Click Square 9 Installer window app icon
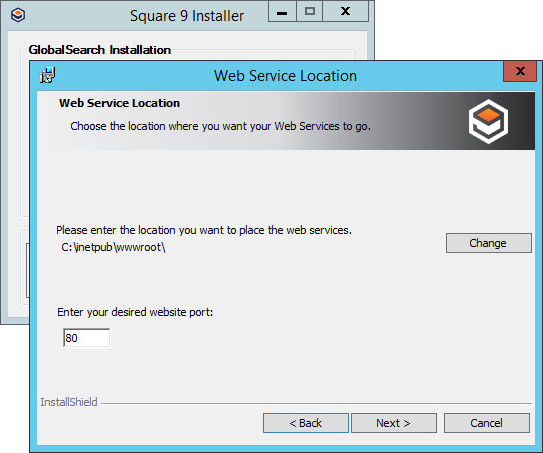 (x=18, y=15)
